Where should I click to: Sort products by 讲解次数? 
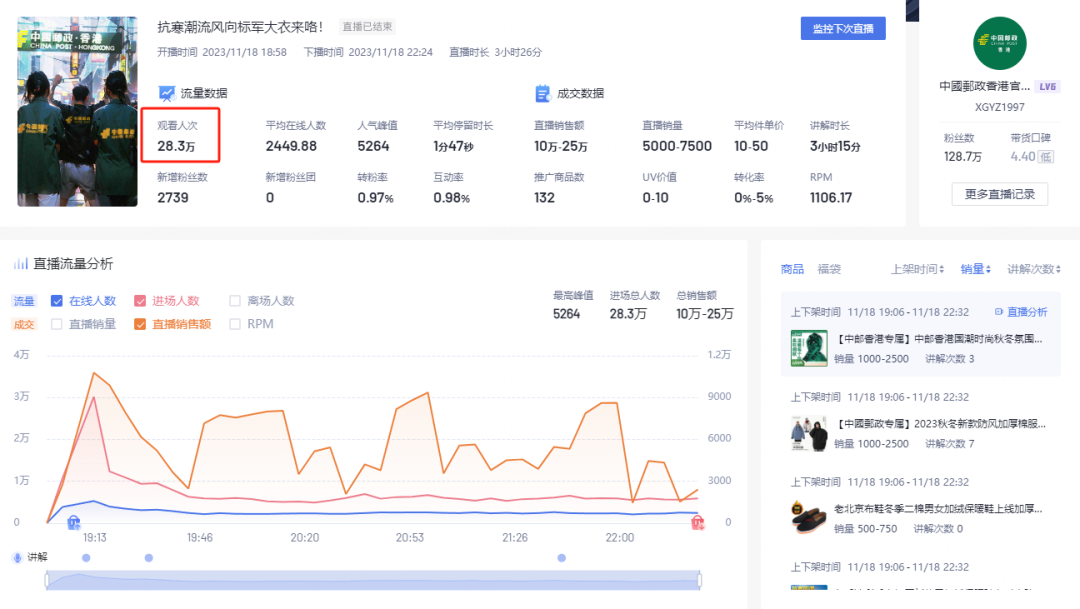click(x=1034, y=269)
